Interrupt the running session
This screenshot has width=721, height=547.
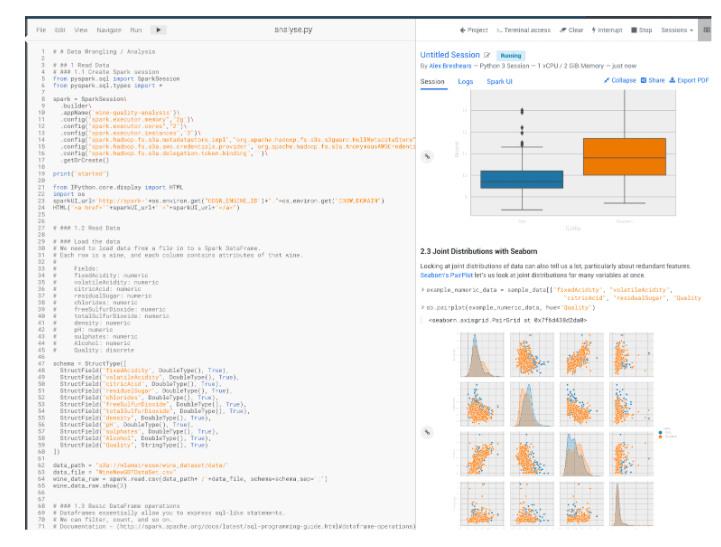607,30
